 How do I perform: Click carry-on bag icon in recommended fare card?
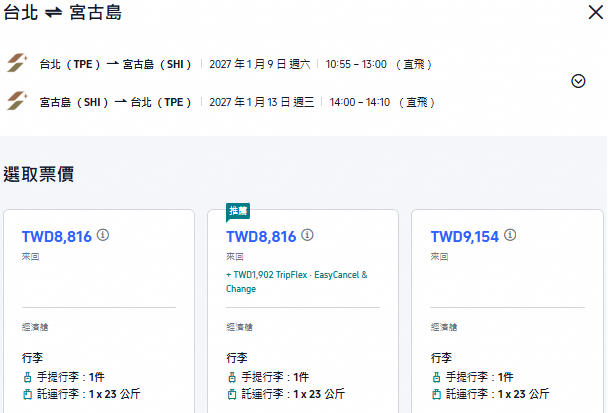pos(231,377)
